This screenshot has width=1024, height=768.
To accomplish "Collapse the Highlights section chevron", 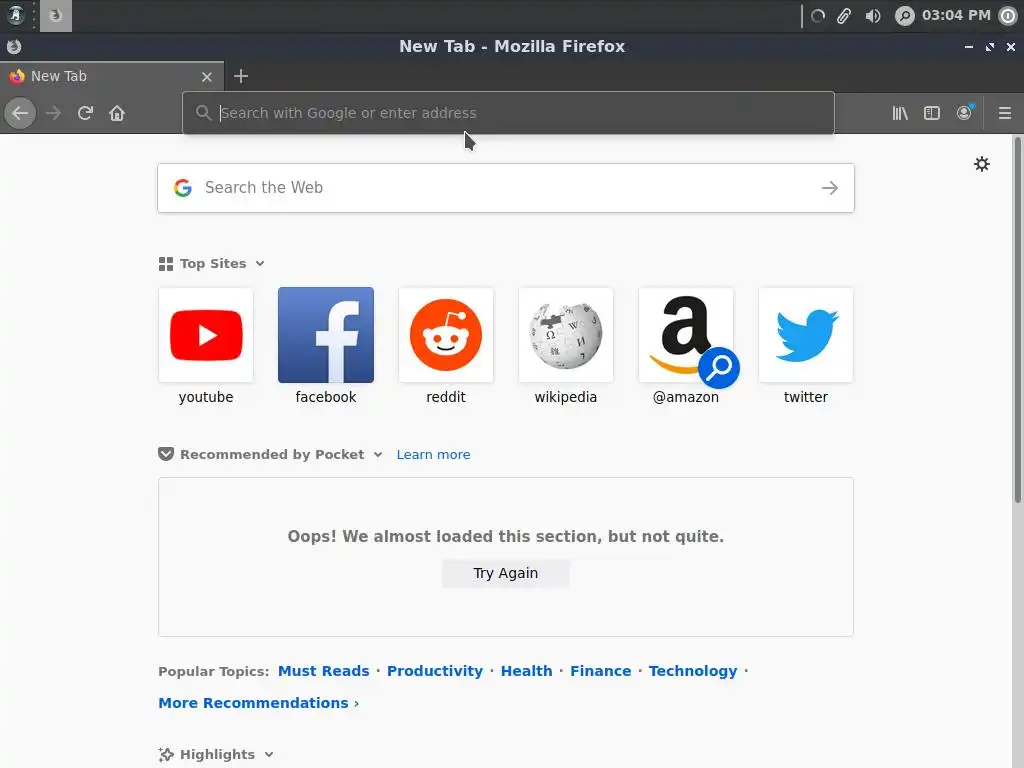I will tap(269, 755).
